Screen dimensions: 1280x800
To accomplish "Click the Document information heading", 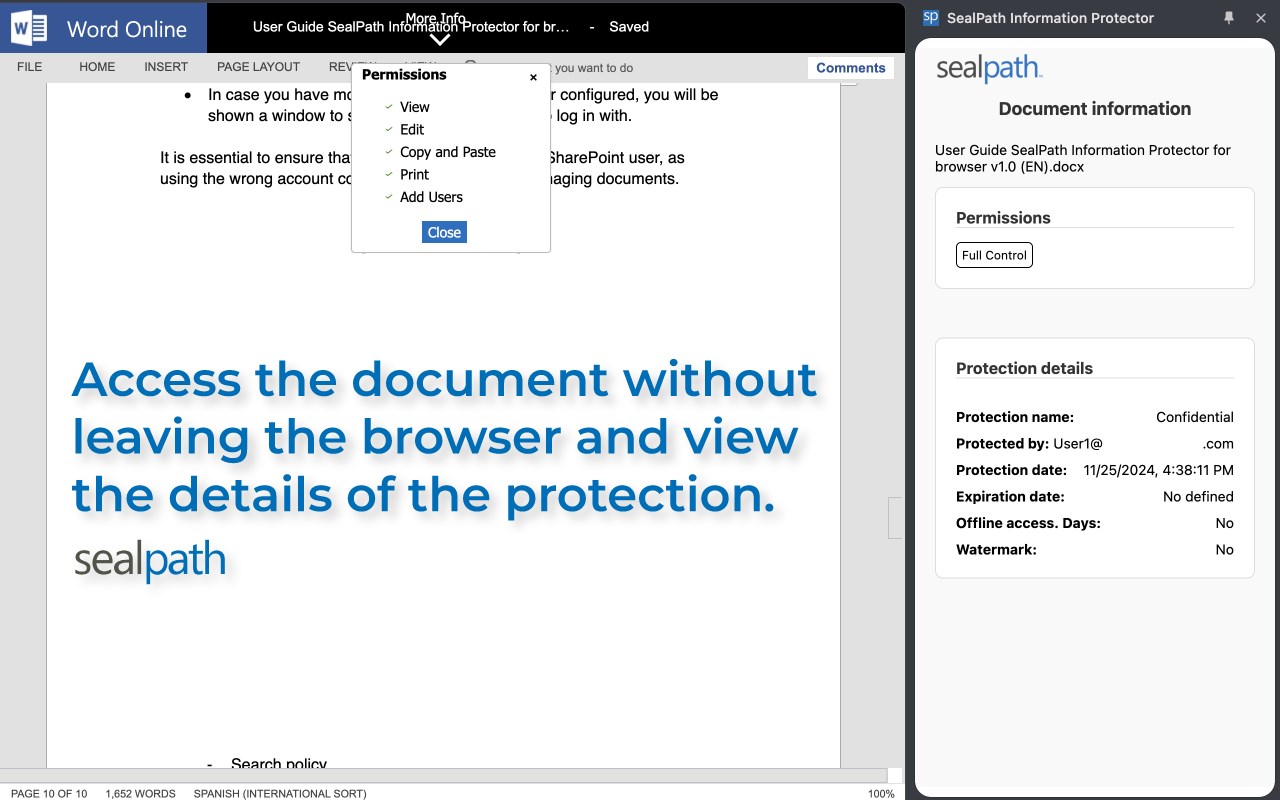I will pyautogui.click(x=1095, y=109).
